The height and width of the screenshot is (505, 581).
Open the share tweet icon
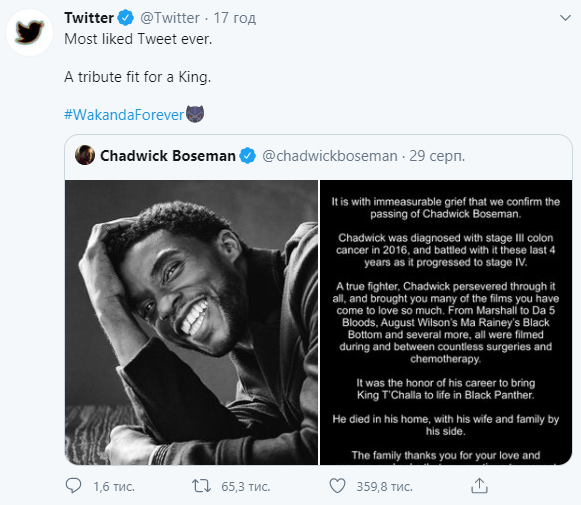[479, 486]
